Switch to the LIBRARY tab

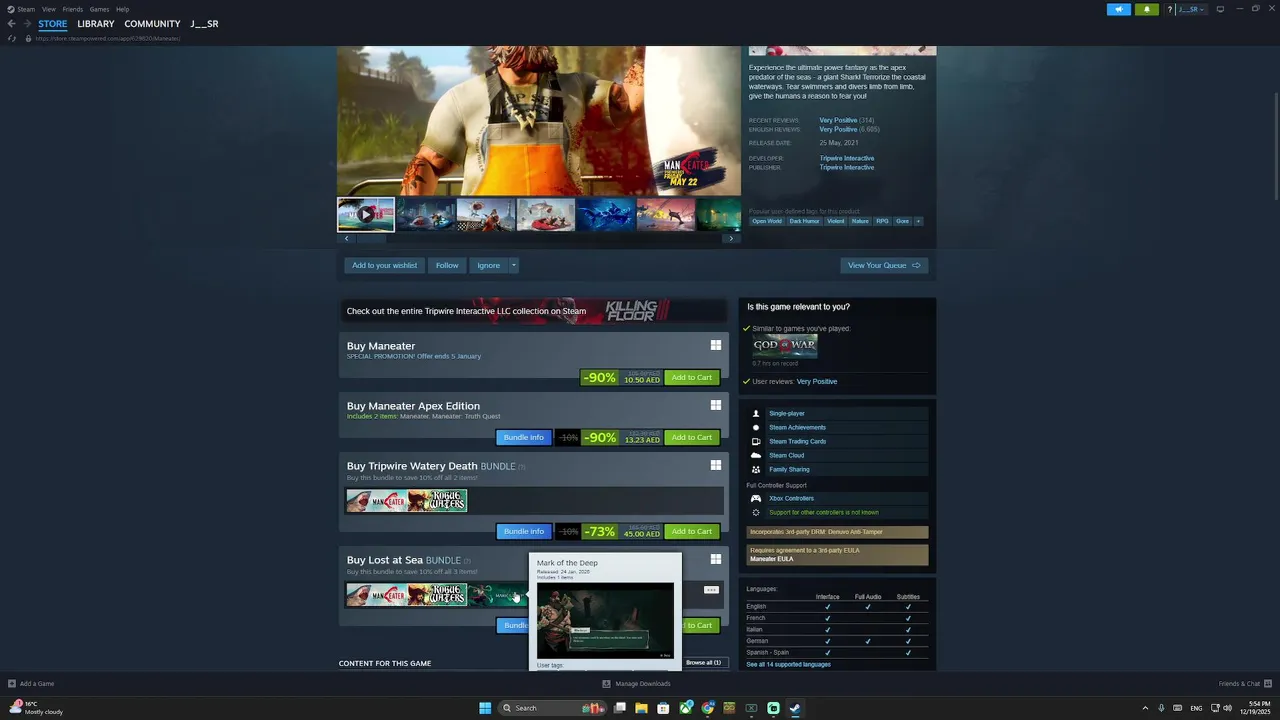coord(96,24)
